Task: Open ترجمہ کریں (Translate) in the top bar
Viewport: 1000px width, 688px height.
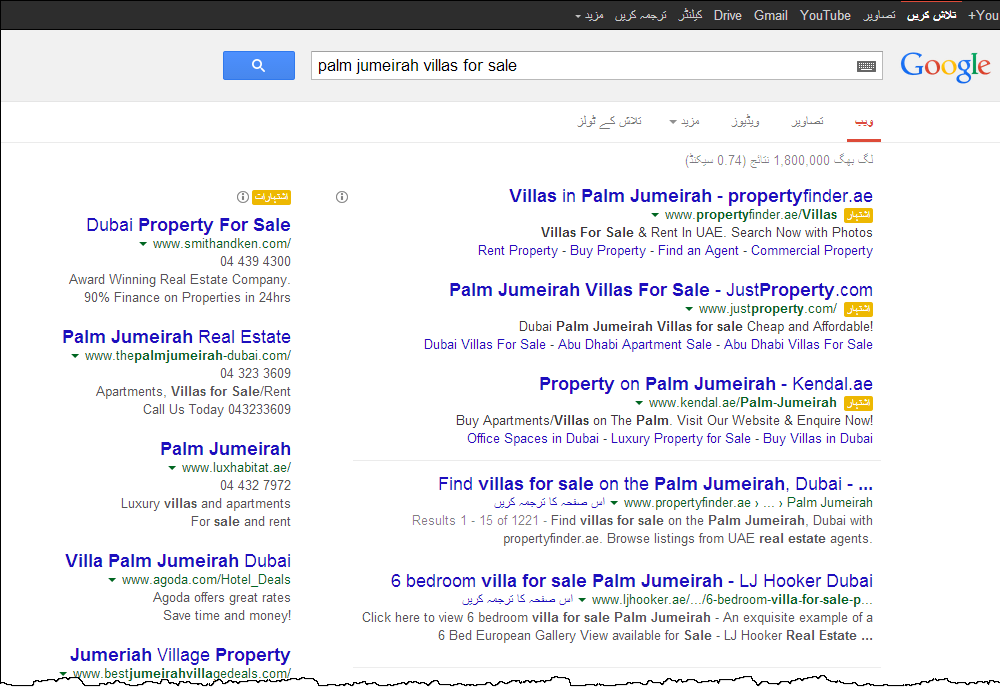Action: coord(640,15)
